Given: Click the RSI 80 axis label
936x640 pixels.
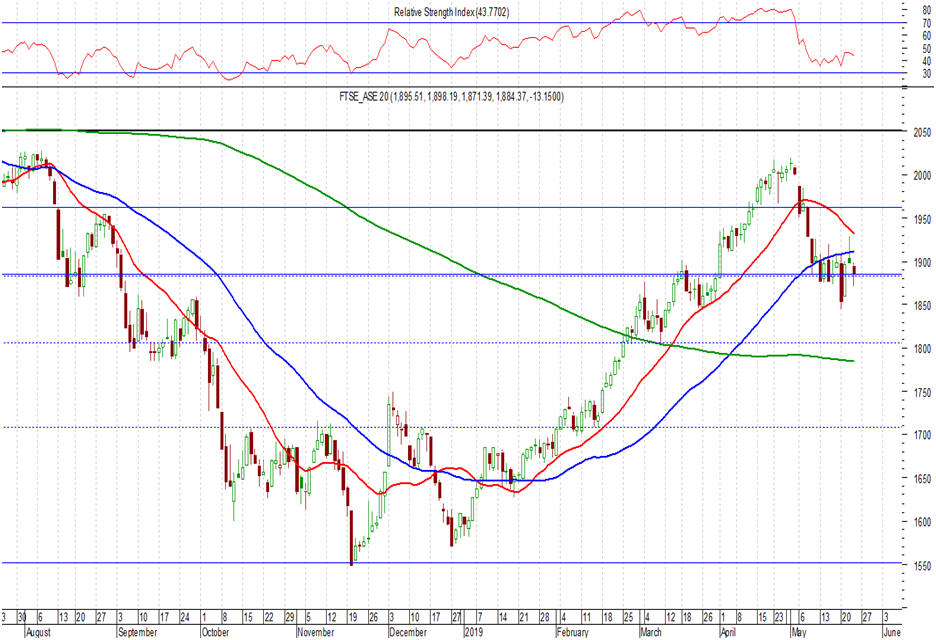Looking at the screenshot, I should [x=927, y=11].
